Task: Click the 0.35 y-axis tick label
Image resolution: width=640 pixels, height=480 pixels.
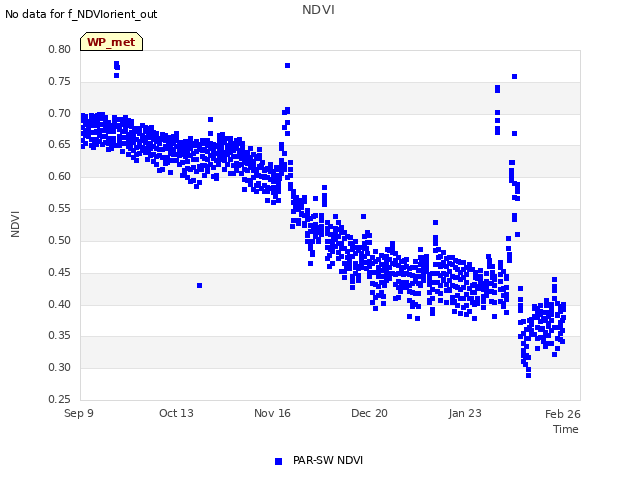Action: click(x=60, y=336)
